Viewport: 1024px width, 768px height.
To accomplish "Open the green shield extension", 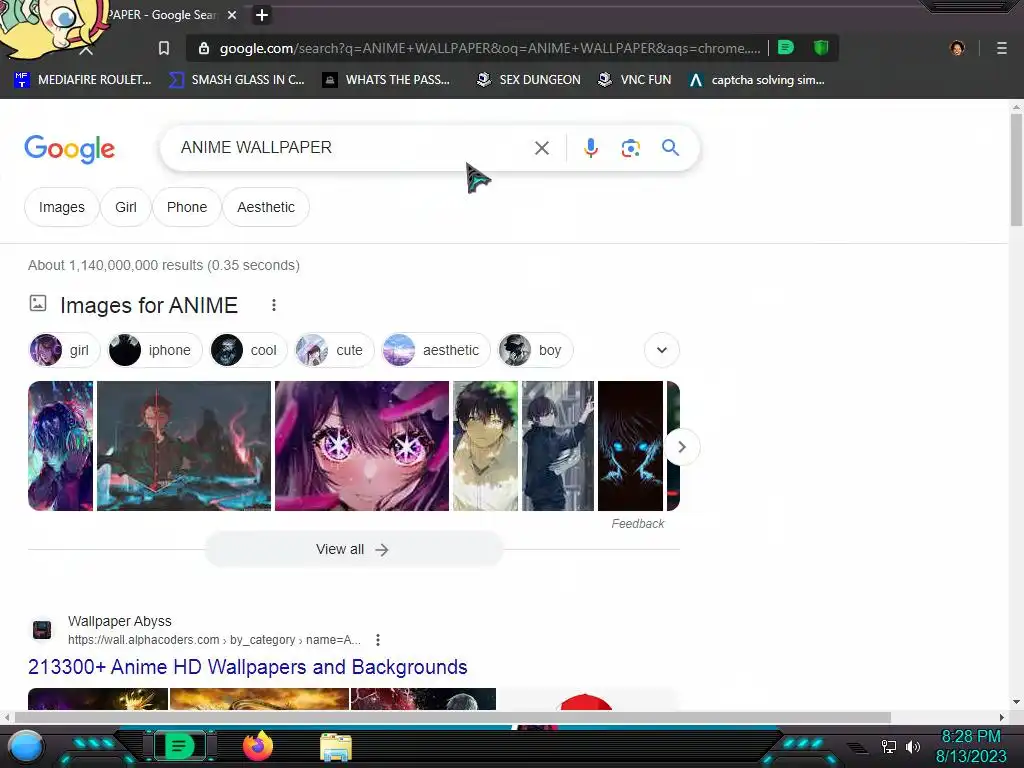I will coord(821,48).
